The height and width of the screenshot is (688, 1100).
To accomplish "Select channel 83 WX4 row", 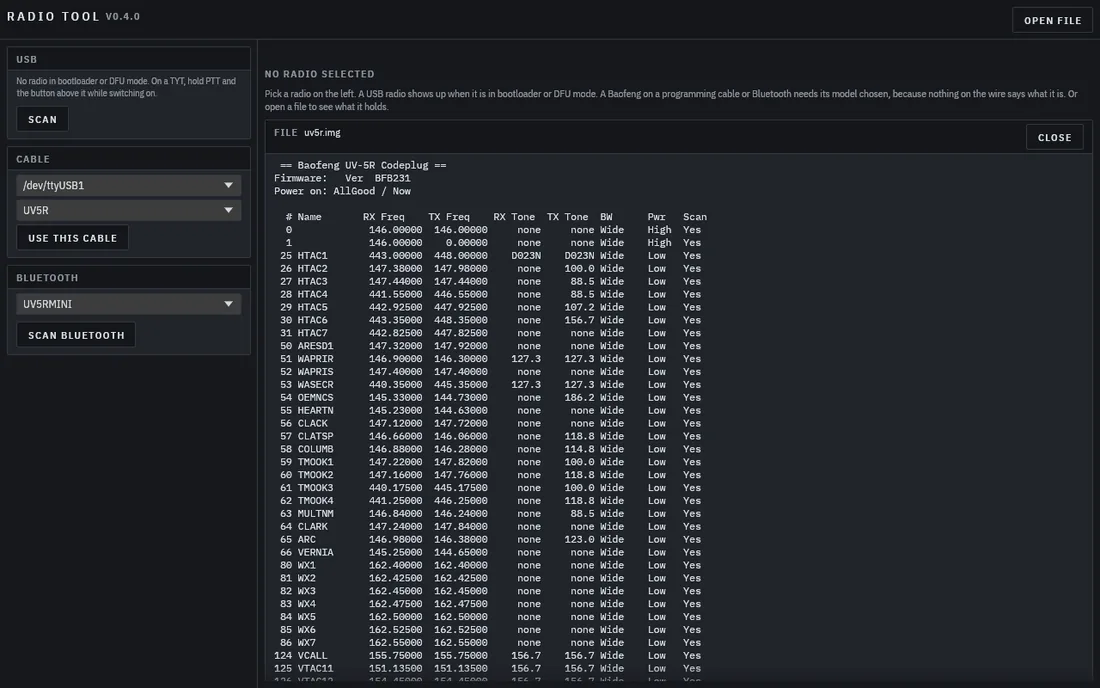I will coord(490,604).
